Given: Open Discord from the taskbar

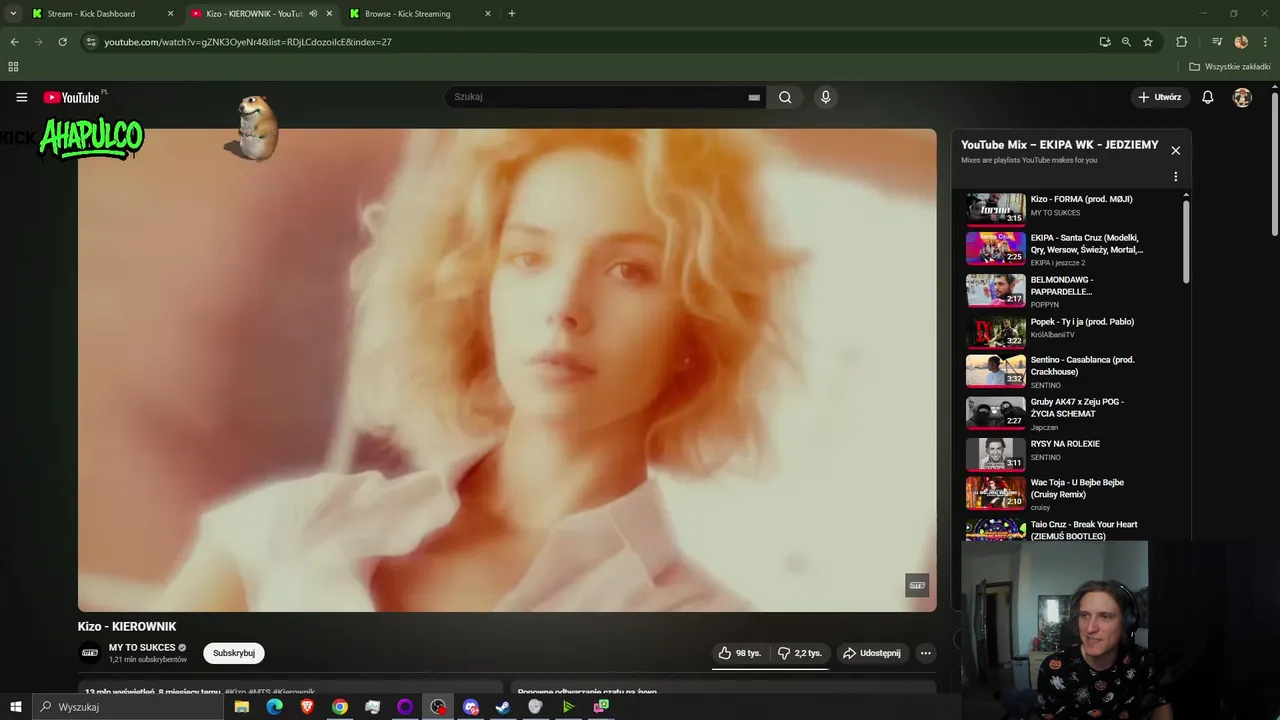Looking at the screenshot, I should pos(471,707).
